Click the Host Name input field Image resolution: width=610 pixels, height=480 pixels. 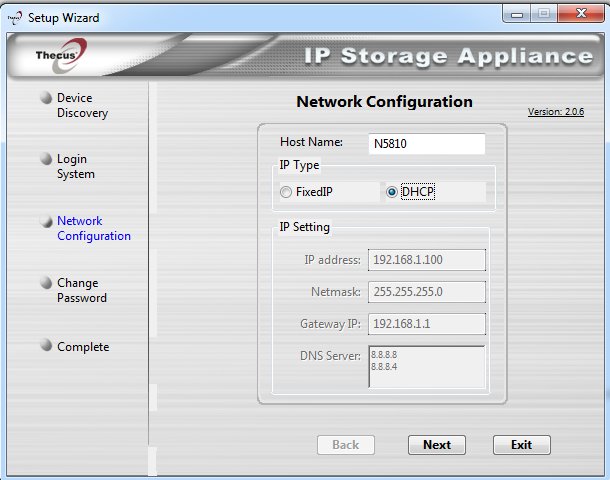pyautogui.click(x=426, y=143)
